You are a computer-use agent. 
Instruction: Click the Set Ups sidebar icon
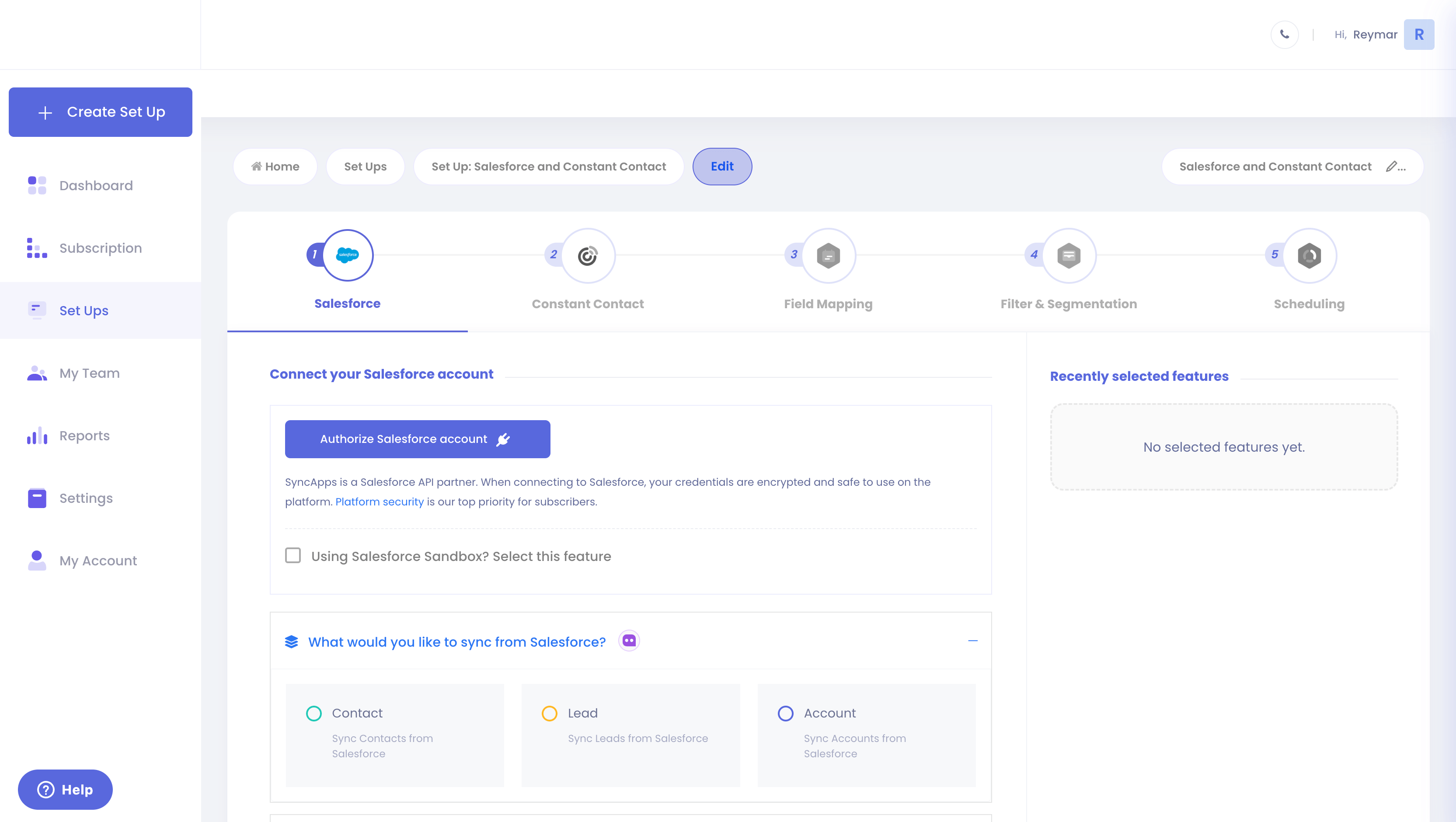(x=37, y=310)
